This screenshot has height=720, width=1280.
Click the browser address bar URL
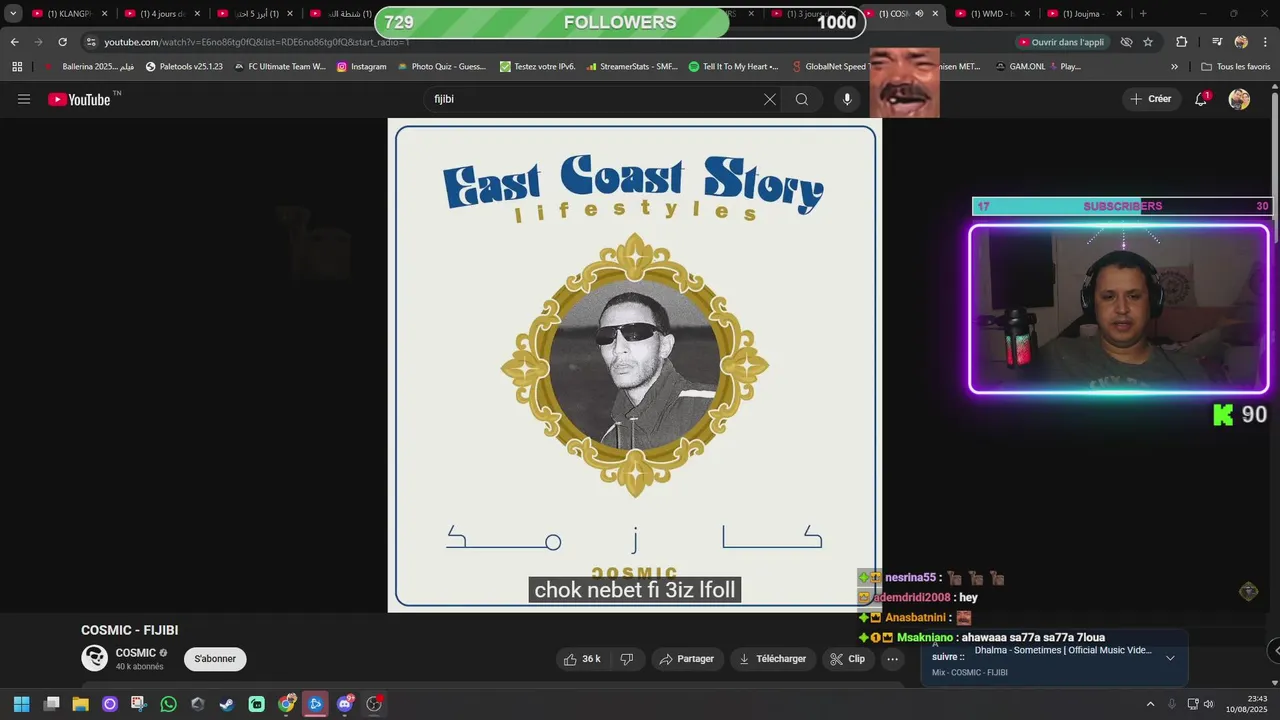click(257, 42)
